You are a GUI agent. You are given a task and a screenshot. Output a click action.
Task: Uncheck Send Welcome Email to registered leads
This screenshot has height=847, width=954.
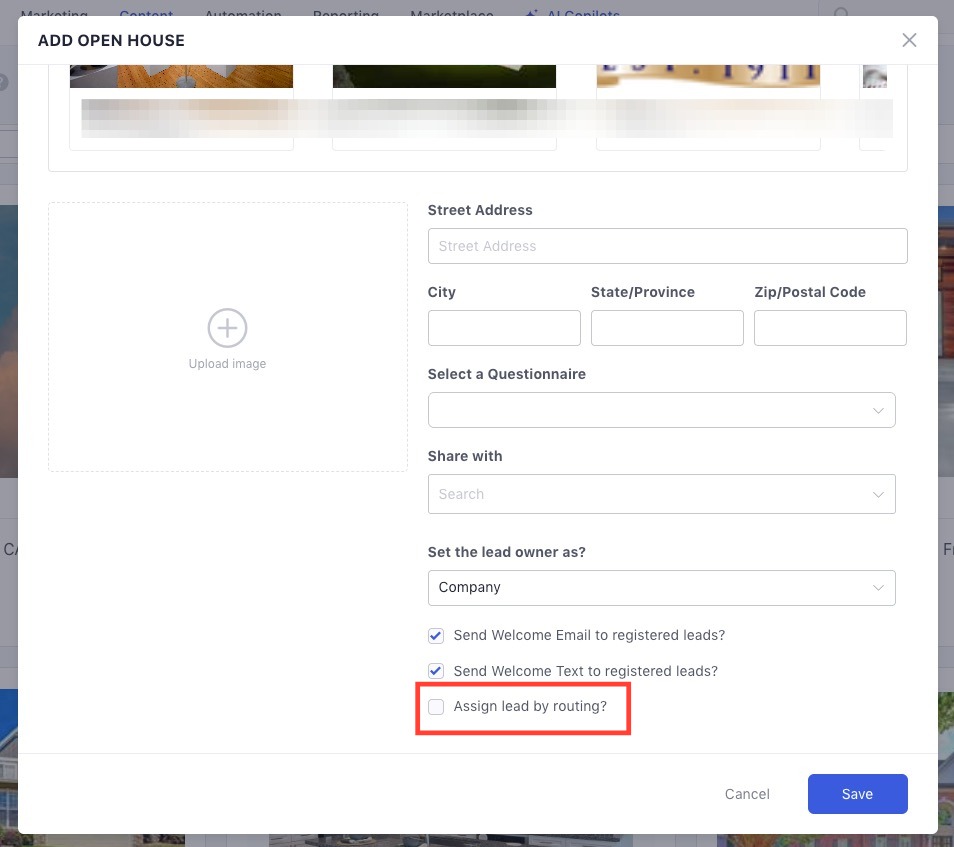(436, 635)
